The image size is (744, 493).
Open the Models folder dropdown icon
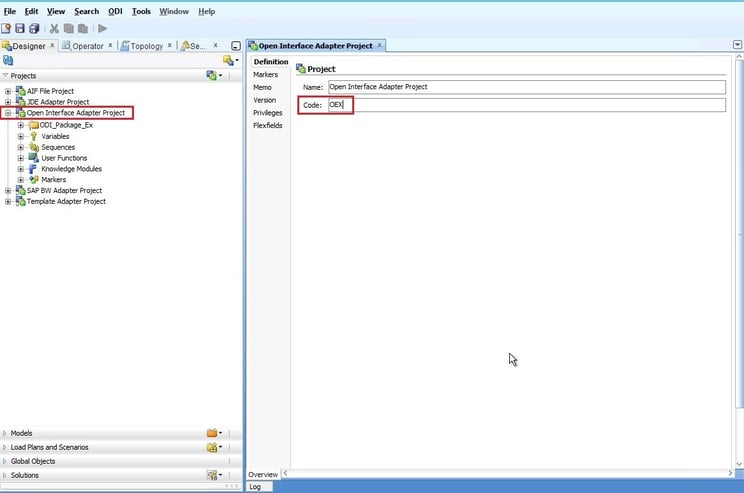[x=214, y=433]
